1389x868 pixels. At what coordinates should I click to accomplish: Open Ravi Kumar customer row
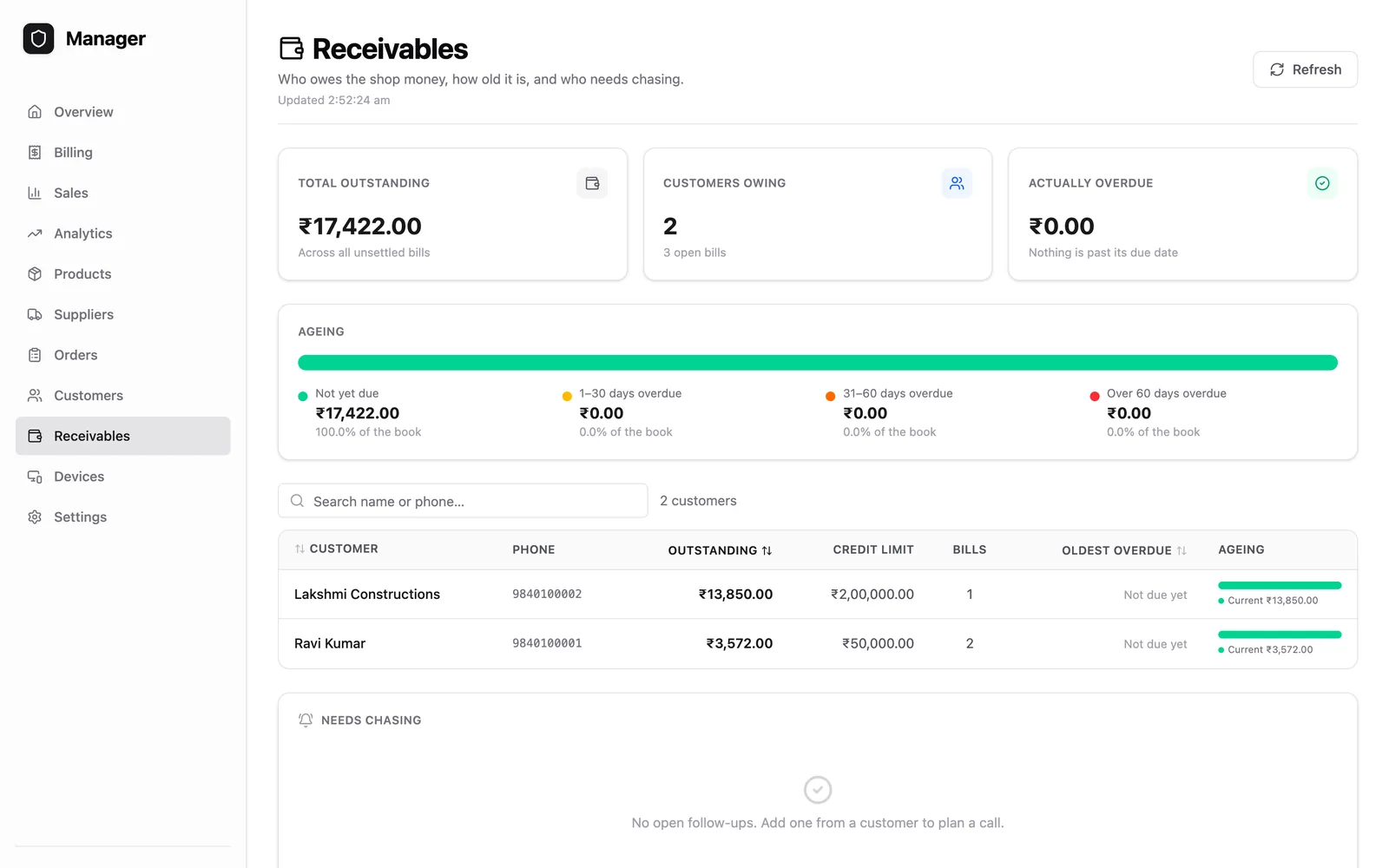(818, 643)
